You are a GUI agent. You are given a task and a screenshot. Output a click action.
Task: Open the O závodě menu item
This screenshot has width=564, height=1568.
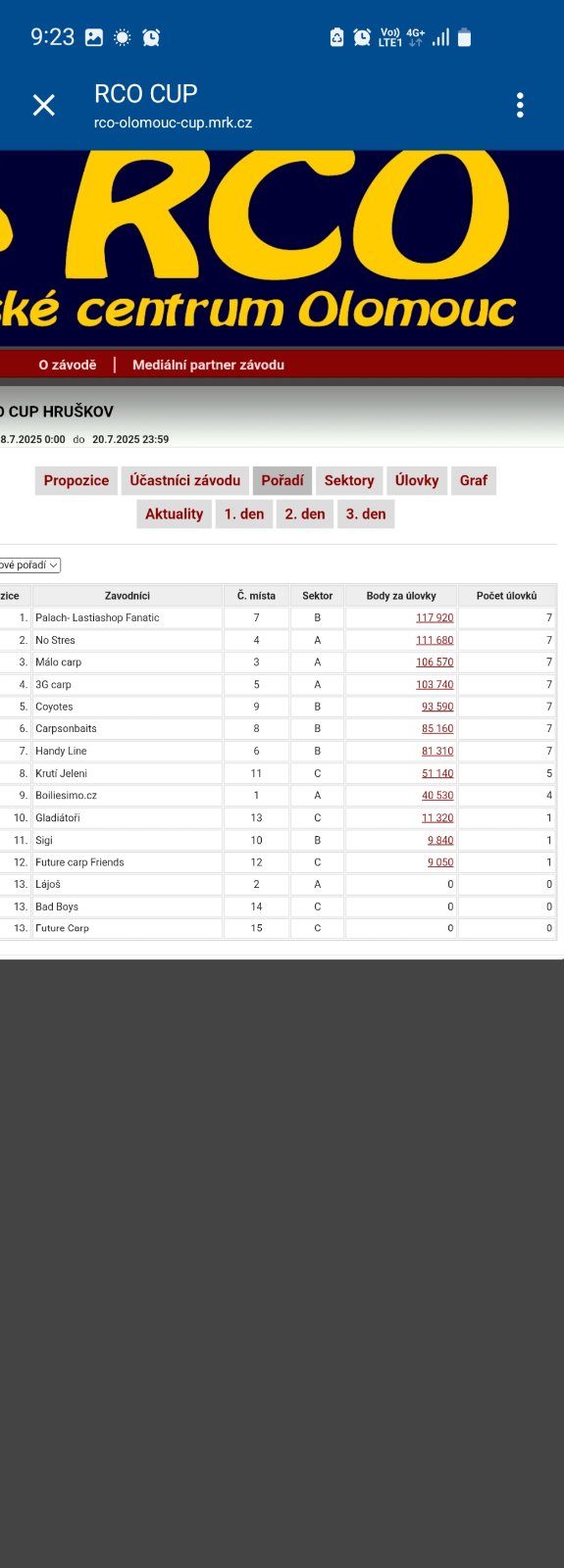pos(68,365)
